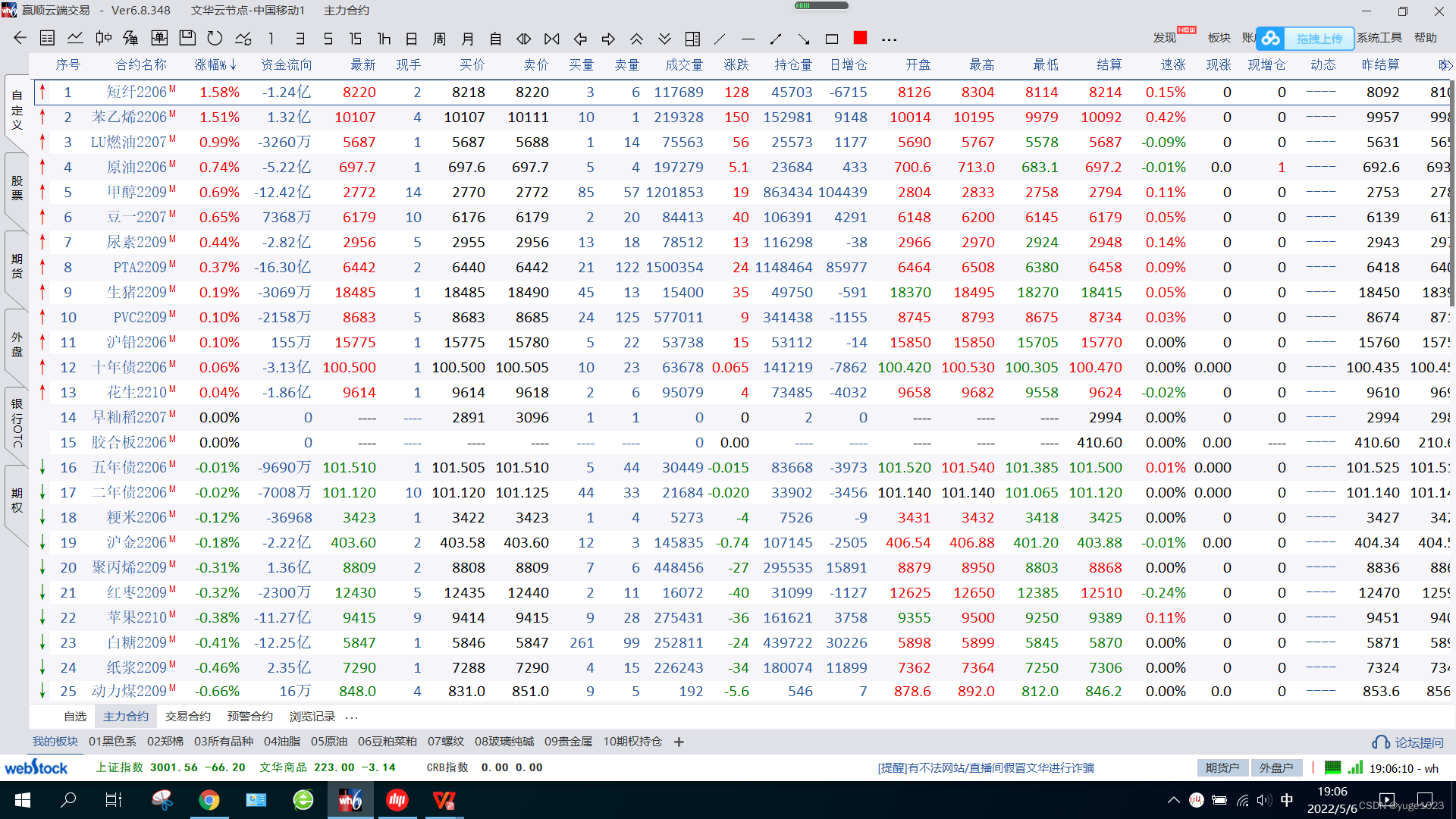Open the 期权 left sidebar tab
The image size is (1456, 819).
17,500
